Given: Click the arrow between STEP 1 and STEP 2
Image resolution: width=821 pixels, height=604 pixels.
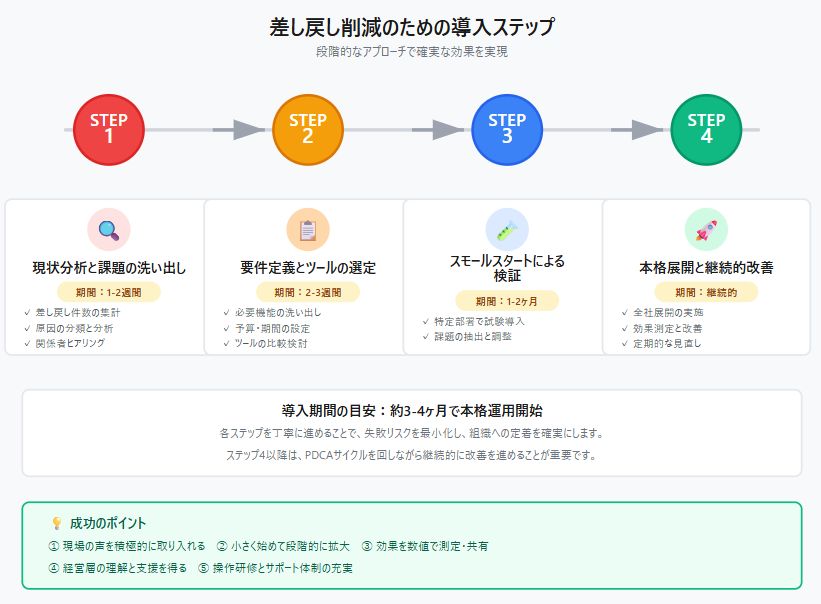Looking at the screenshot, I should [x=239, y=130].
